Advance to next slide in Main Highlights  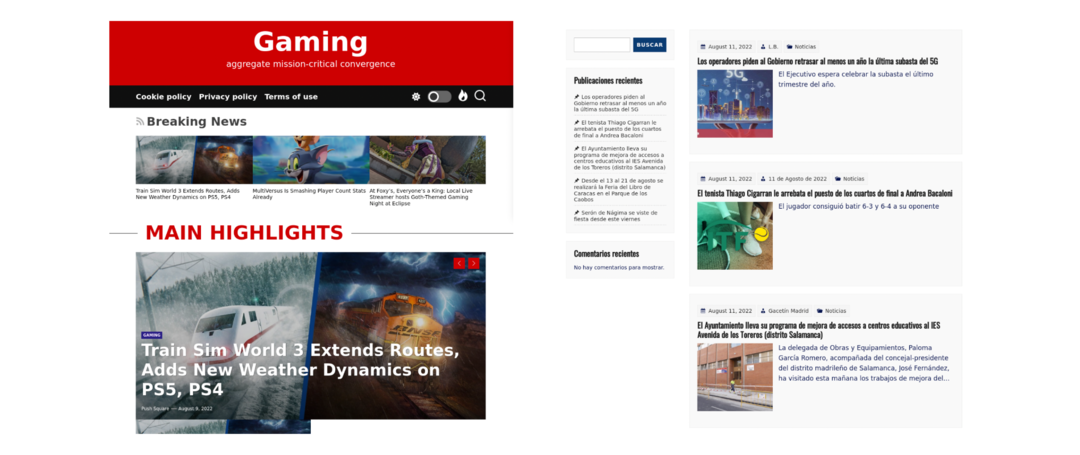tap(473, 263)
